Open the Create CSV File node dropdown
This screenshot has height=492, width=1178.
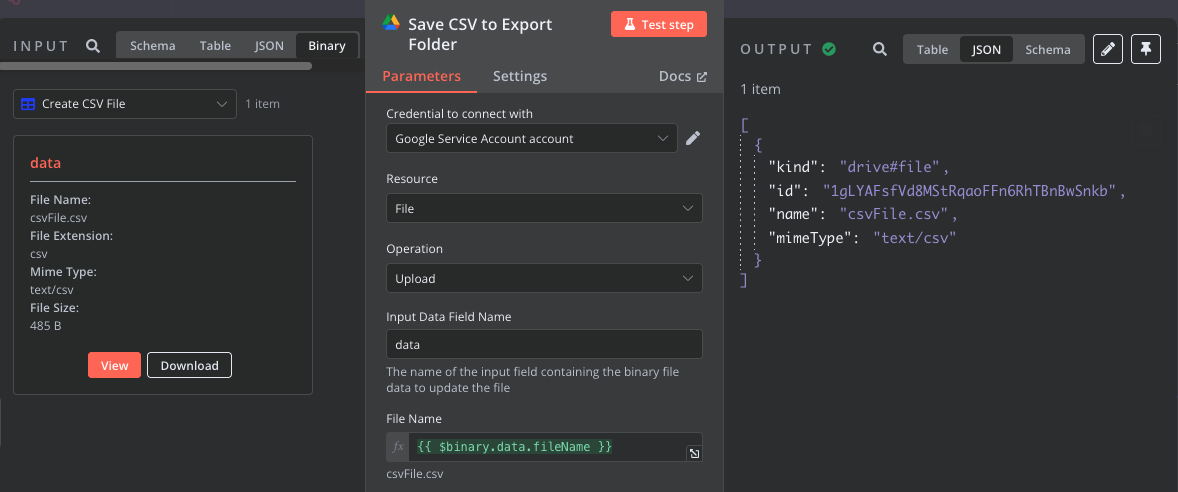[x=125, y=104]
